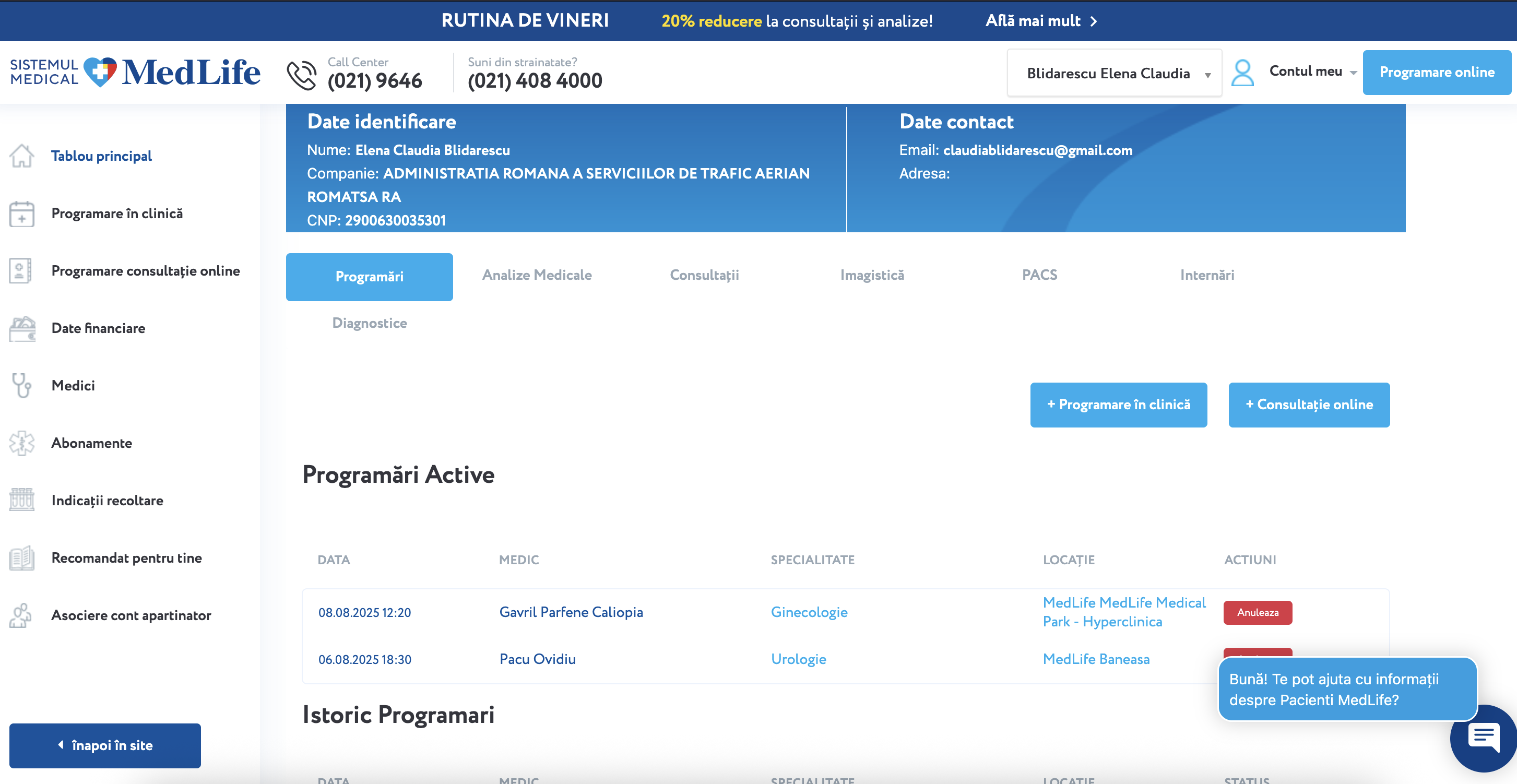Screen dimensions: 1517x784
Task: Click the Abonamente medical star icon
Action: (22, 443)
